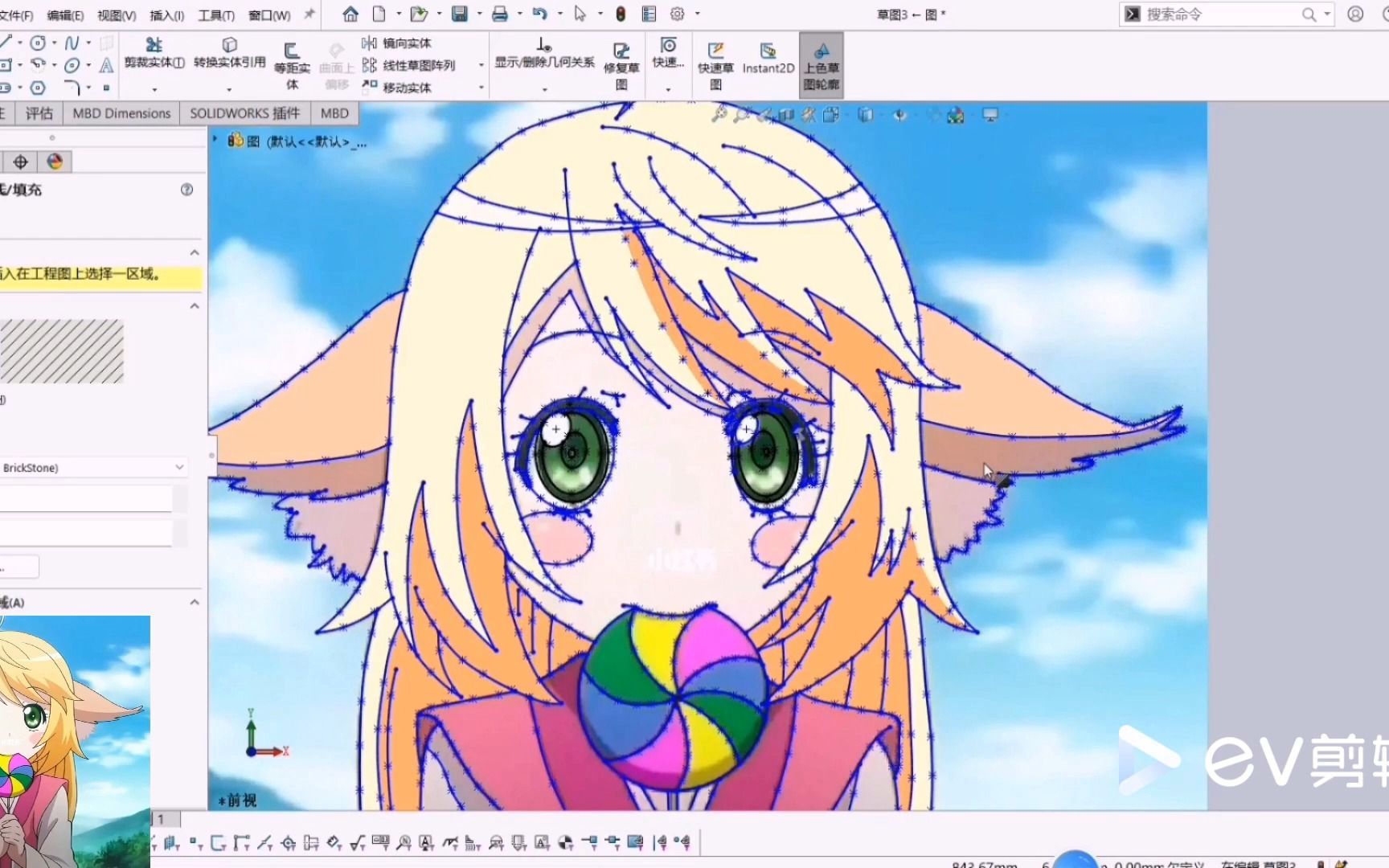Switch to the MBD tab
This screenshot has width=1389, height=868.
(x=334, y=113)
